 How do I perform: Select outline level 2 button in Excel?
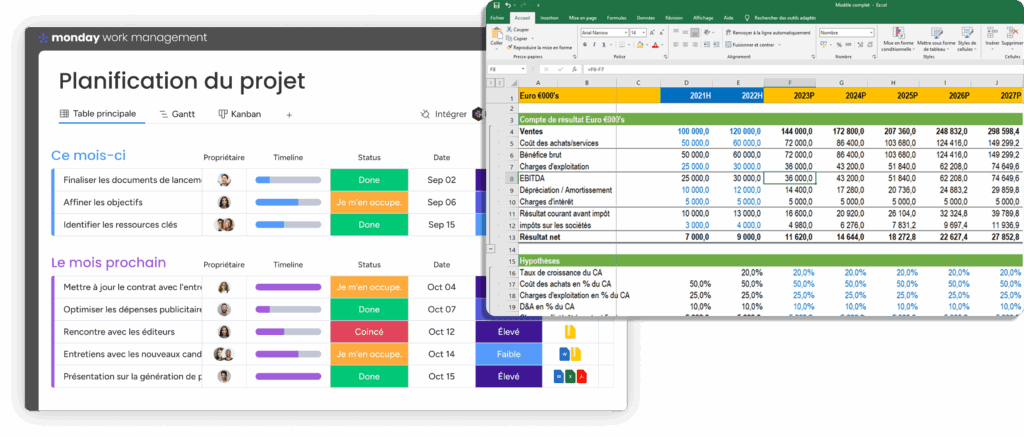pyautogui.click(x=500, y=83)
